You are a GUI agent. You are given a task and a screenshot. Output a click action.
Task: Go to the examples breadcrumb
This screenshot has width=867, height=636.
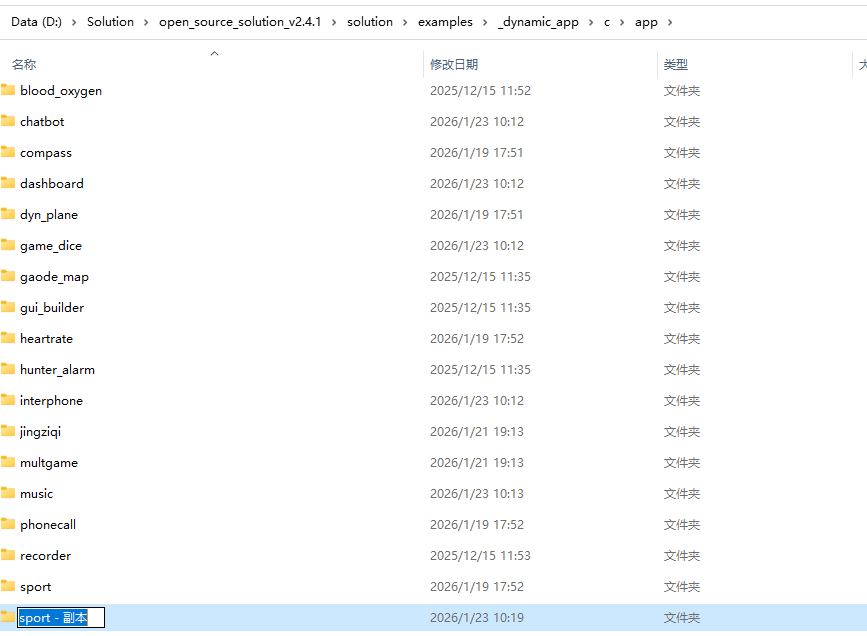point(445,22)
